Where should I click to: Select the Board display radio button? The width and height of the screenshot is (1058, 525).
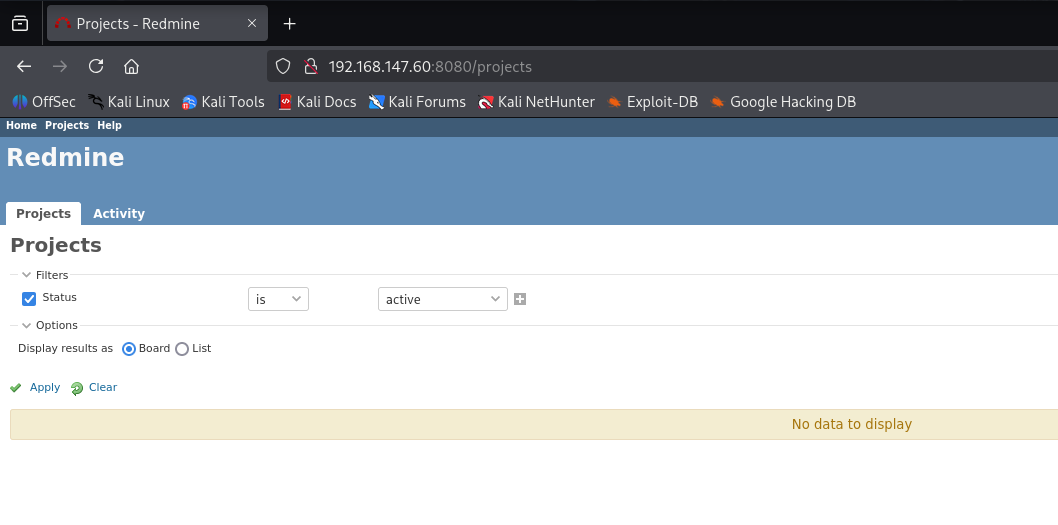click(129, 349)
